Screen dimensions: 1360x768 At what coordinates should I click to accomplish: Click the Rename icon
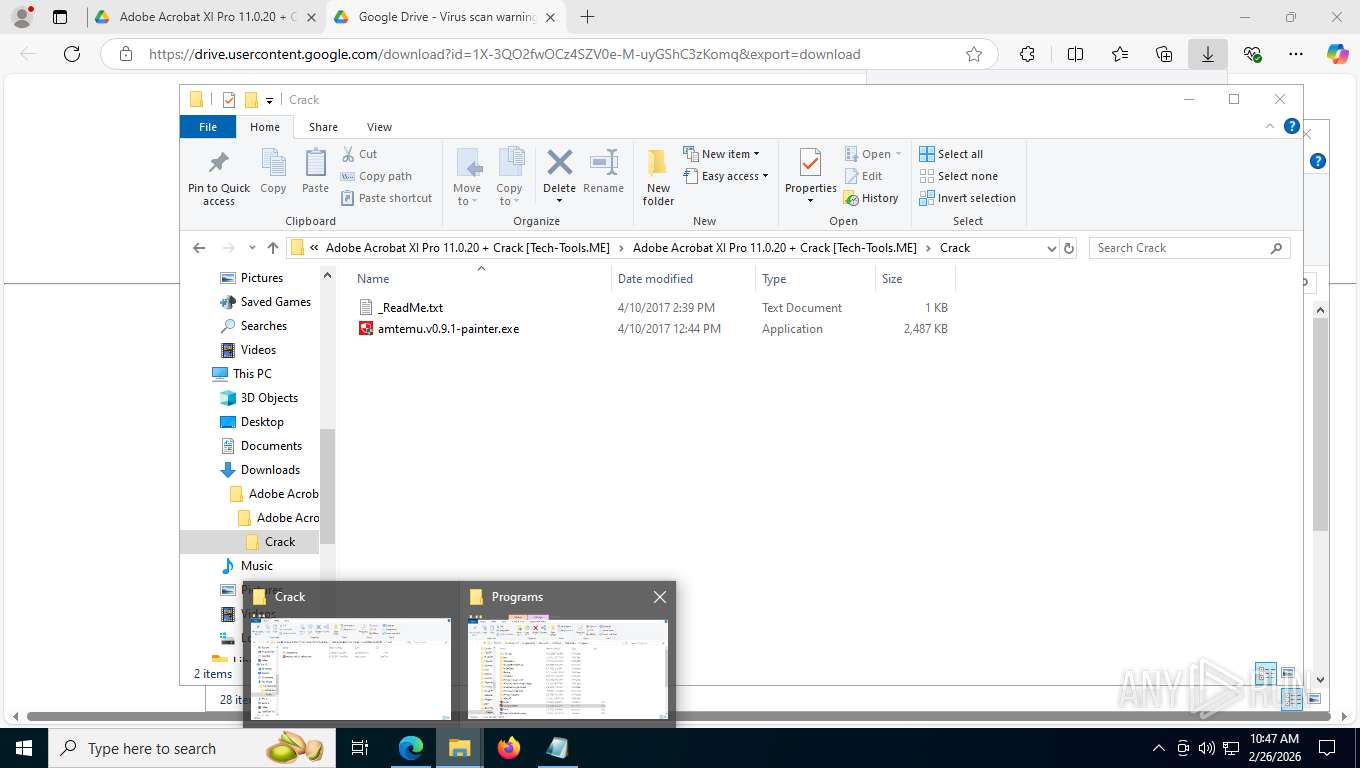pyautogui.click(x=603, y=162)
